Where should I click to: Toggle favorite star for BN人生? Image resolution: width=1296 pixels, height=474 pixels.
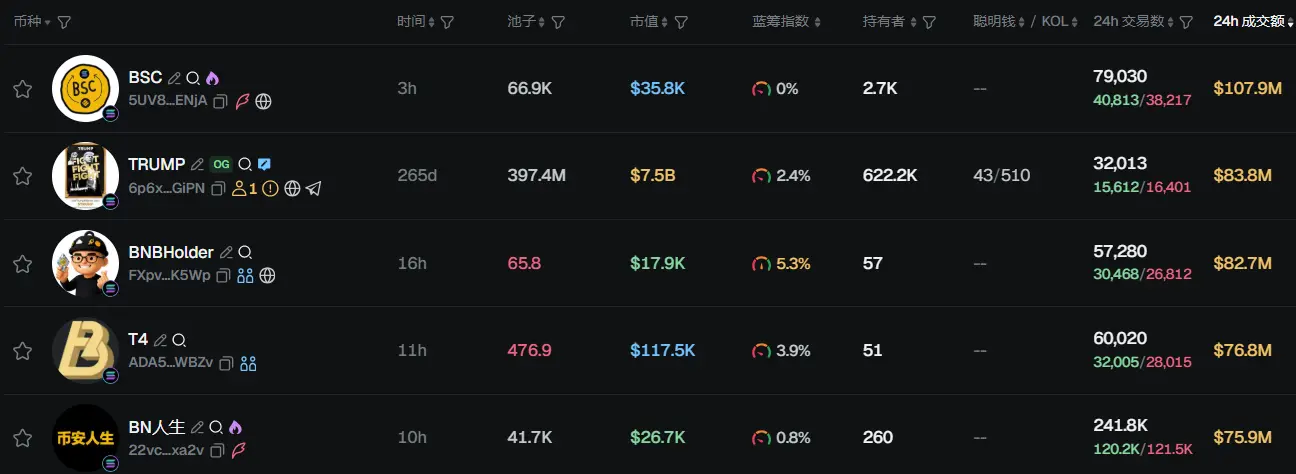[22, 438]
